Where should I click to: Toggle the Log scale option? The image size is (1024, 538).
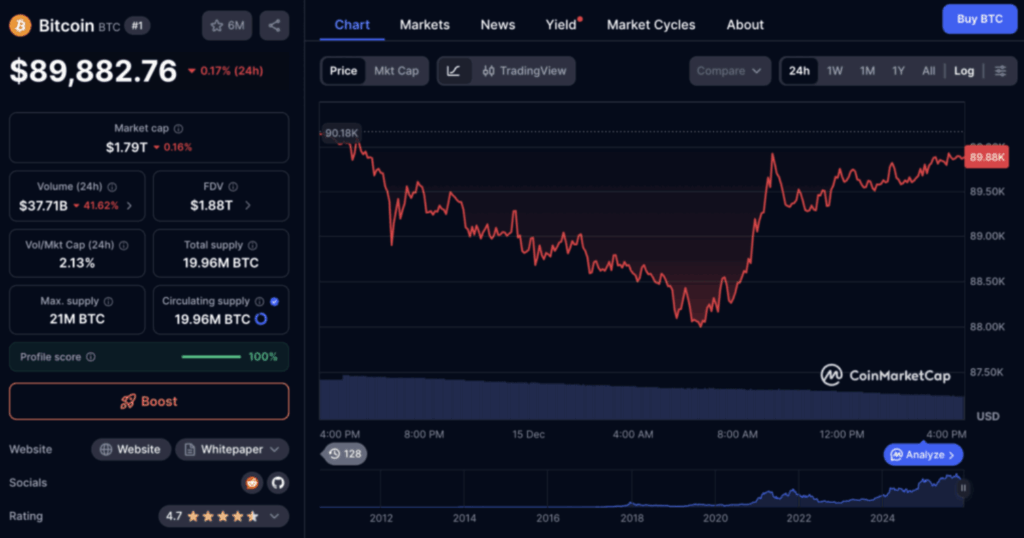963,71
